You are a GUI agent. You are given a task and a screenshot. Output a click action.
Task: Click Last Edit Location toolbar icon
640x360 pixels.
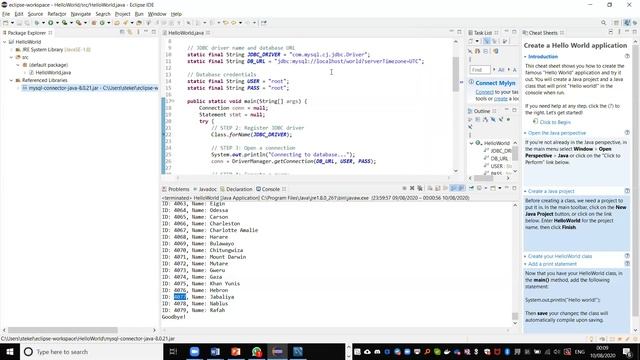click(x=225, y=23)
